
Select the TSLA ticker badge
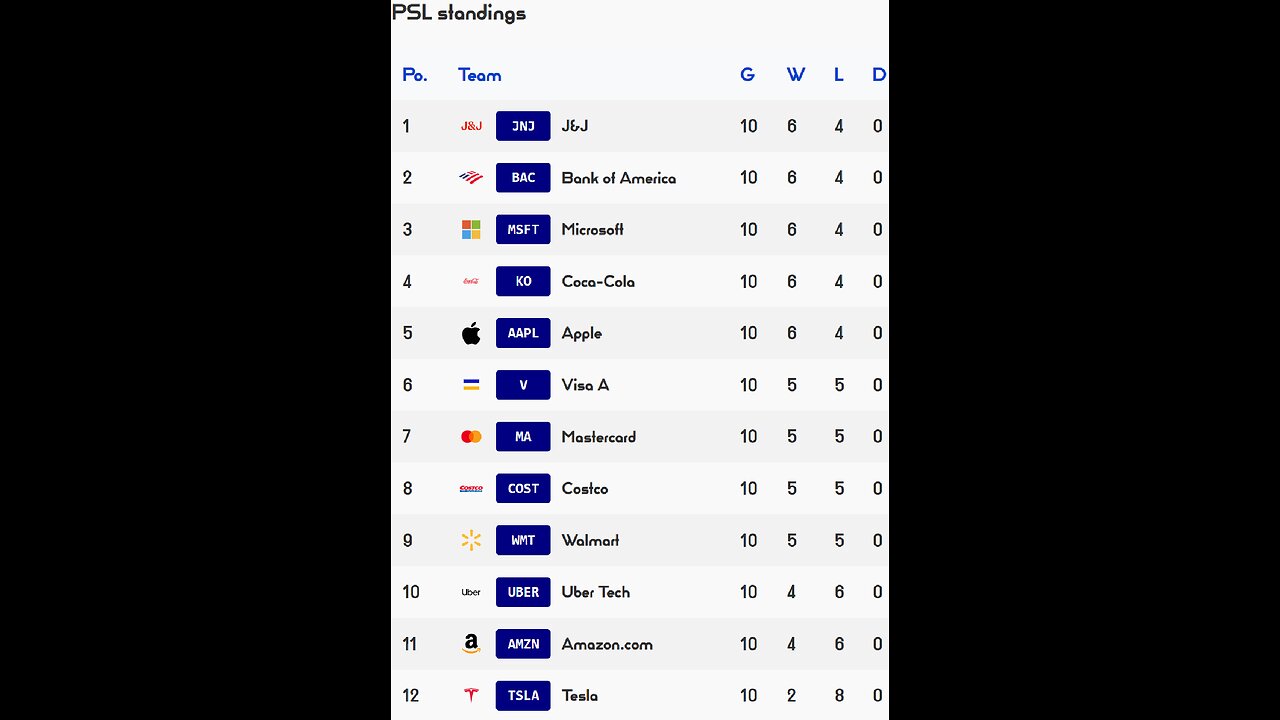point(523,696)
